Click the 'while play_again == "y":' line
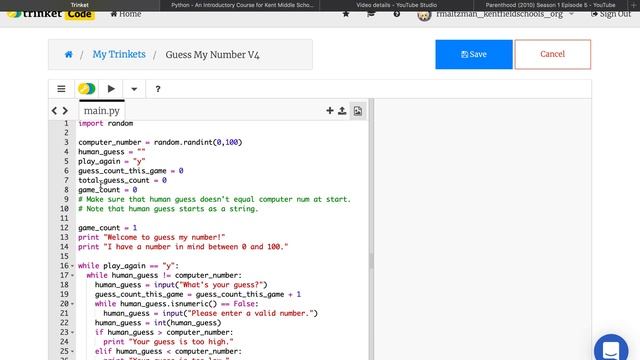640x360 pixels. pos(128,266)
